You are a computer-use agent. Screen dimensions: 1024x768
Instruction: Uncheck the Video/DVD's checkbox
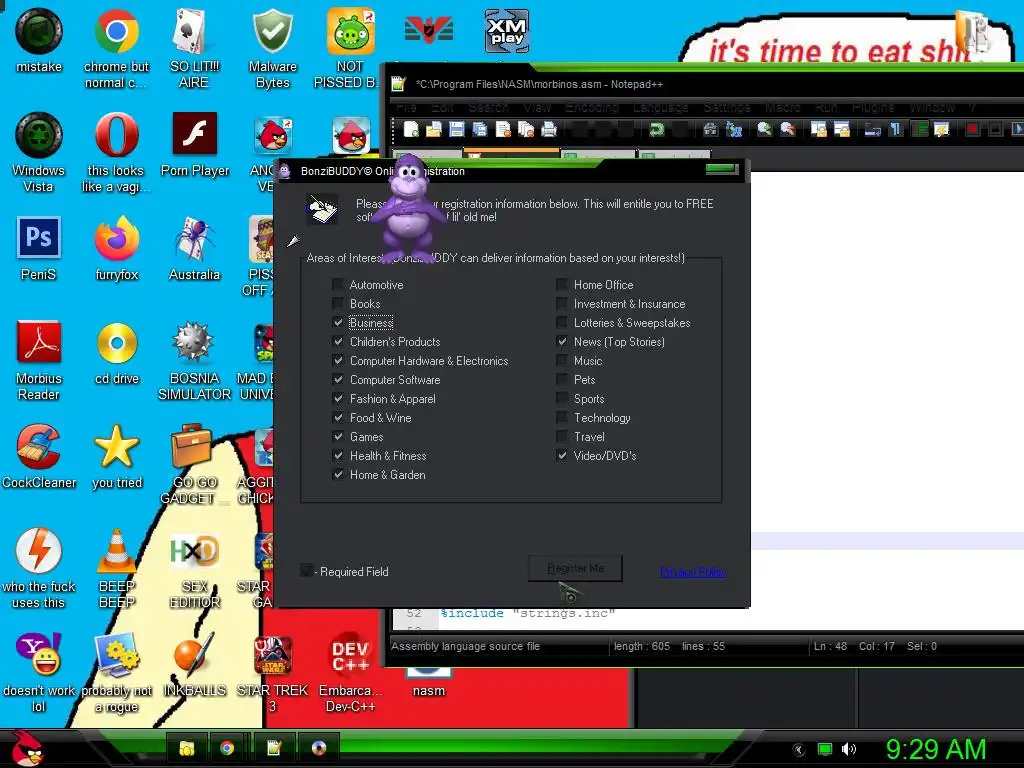click(562, 456)
